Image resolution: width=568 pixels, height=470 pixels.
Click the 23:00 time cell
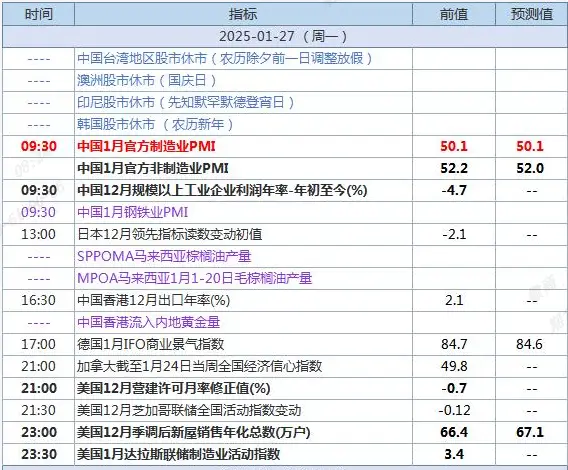(x=39, y=432)
